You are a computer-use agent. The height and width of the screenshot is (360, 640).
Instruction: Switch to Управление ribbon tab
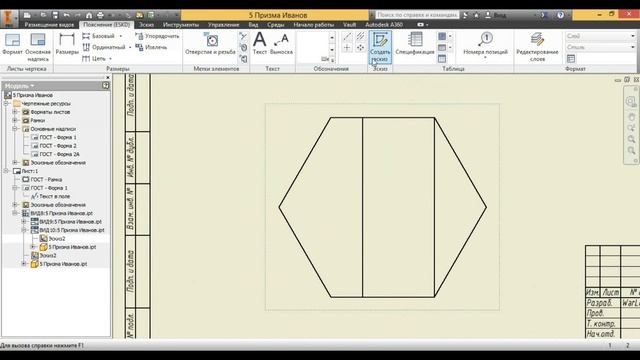pos(223,24)
